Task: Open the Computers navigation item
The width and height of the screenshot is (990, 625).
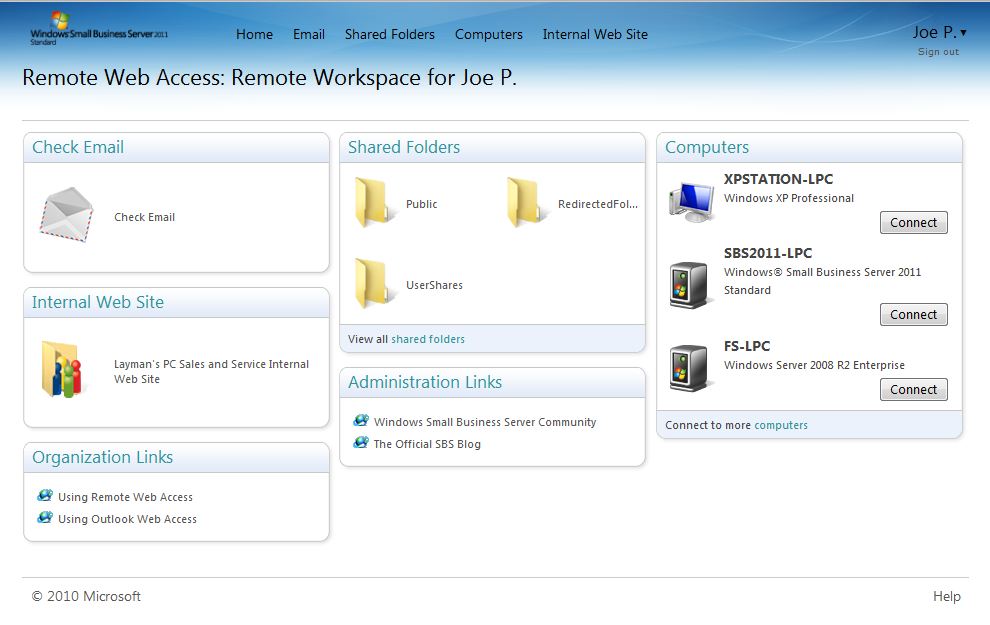Action: 489,34
